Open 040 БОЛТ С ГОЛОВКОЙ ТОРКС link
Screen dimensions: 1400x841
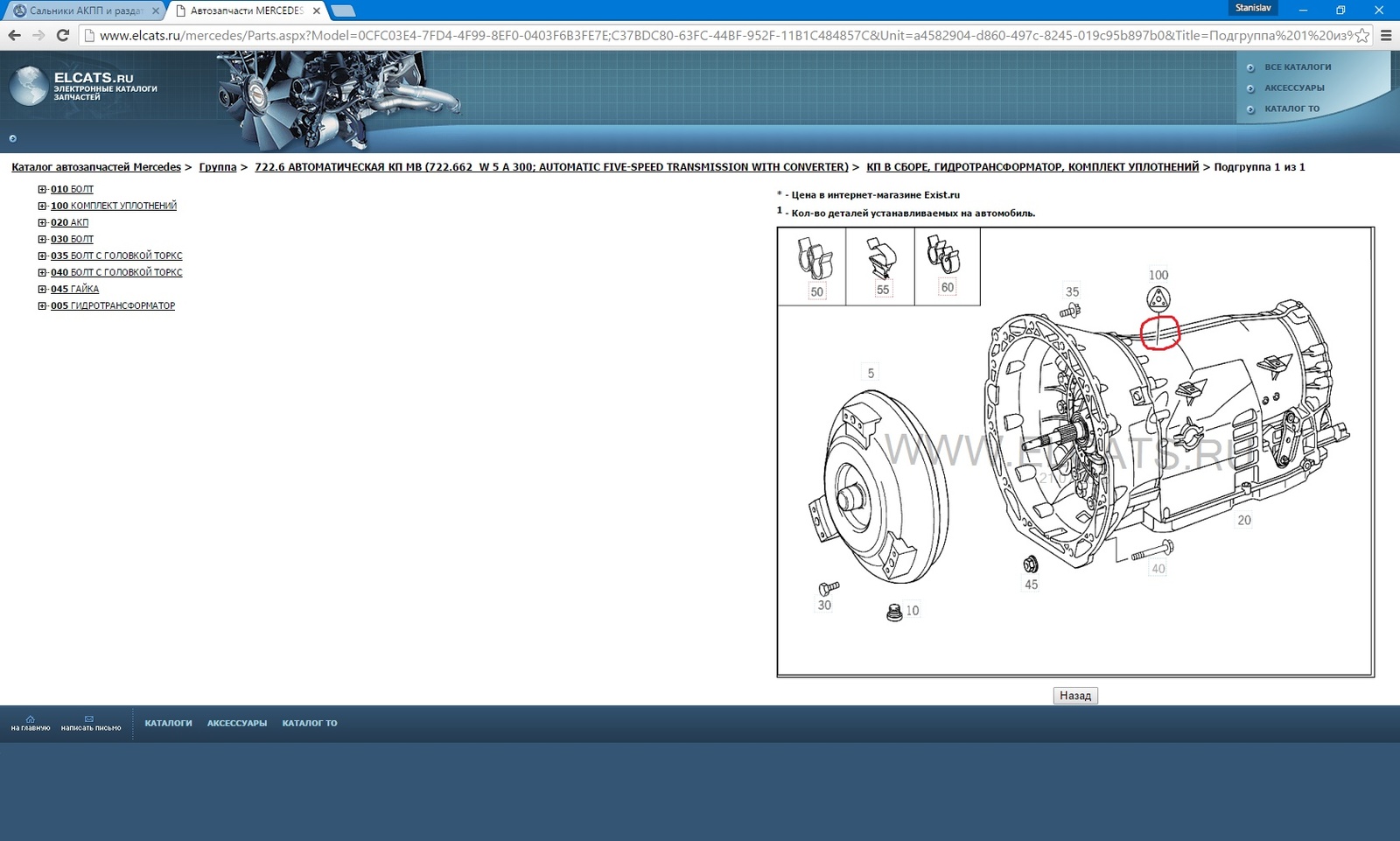tap(116, 272)
